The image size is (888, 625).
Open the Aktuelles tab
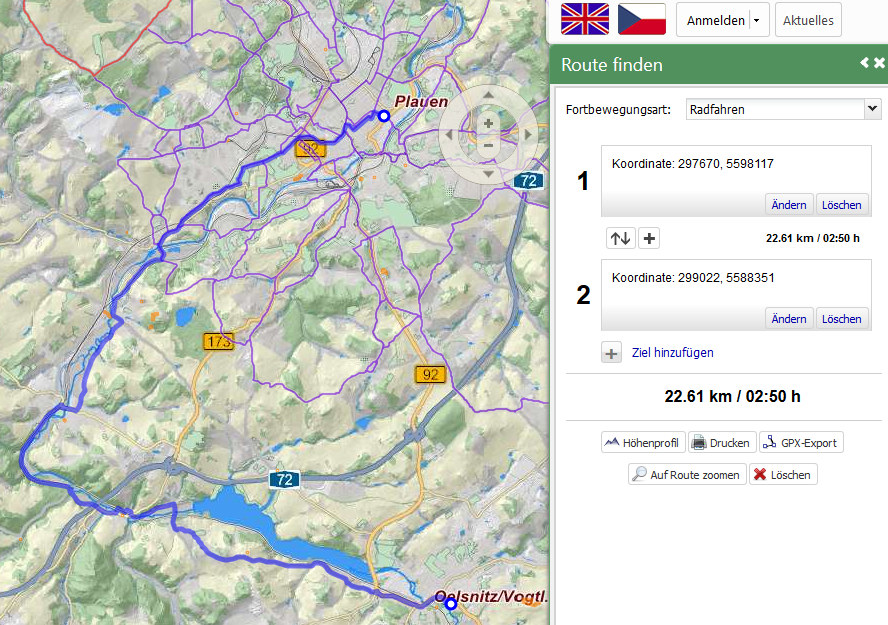click(808, 20)
